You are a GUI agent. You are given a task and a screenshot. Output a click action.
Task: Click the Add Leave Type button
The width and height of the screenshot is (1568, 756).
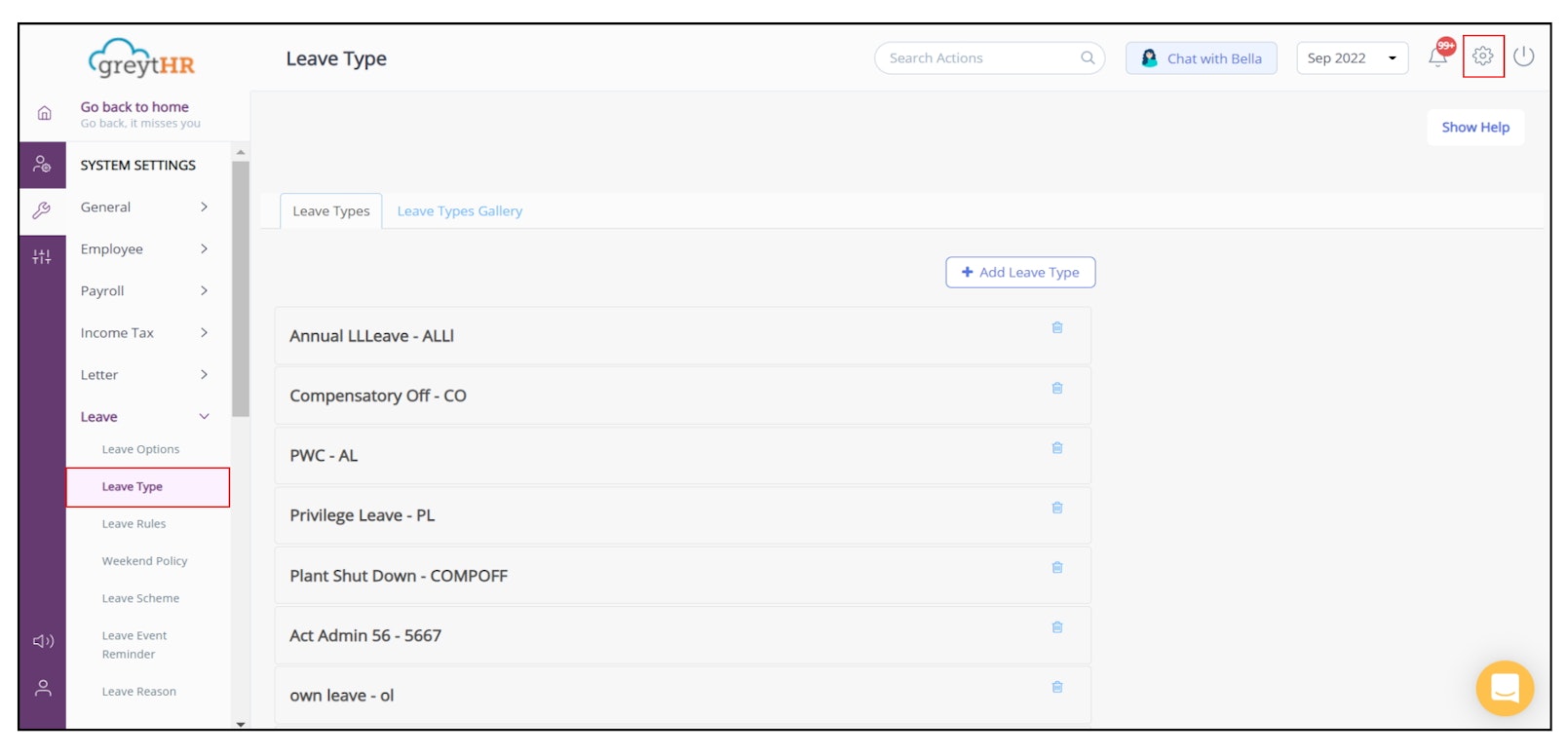[x=1019, y=273]
